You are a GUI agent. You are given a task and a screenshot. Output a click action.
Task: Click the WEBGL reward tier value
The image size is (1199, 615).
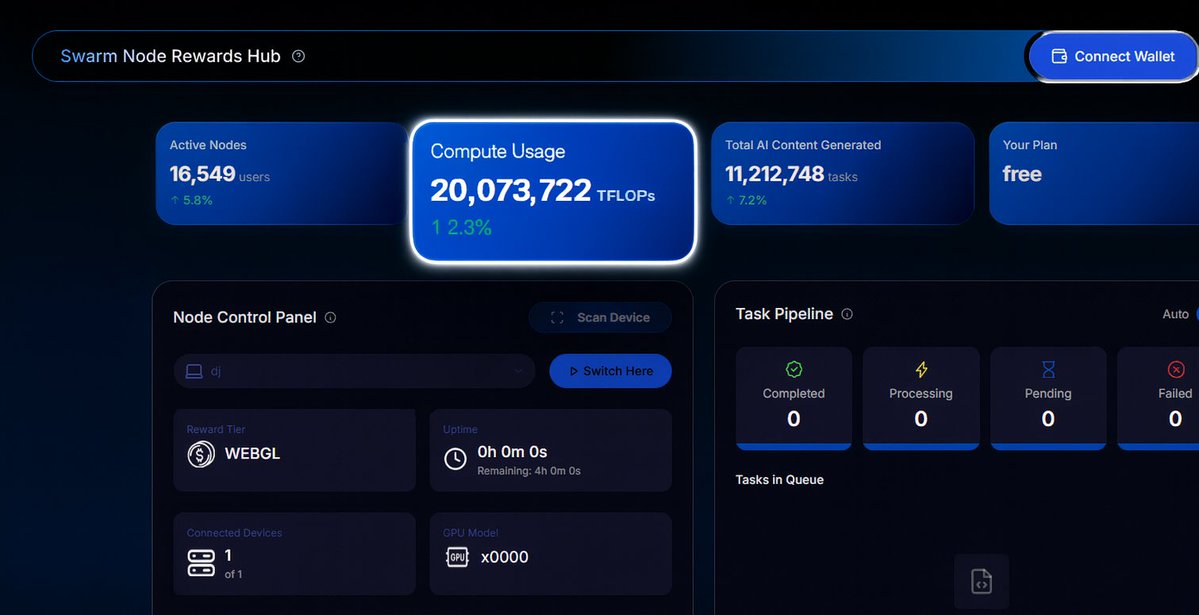pyautogui.click(x=252, y=454)
